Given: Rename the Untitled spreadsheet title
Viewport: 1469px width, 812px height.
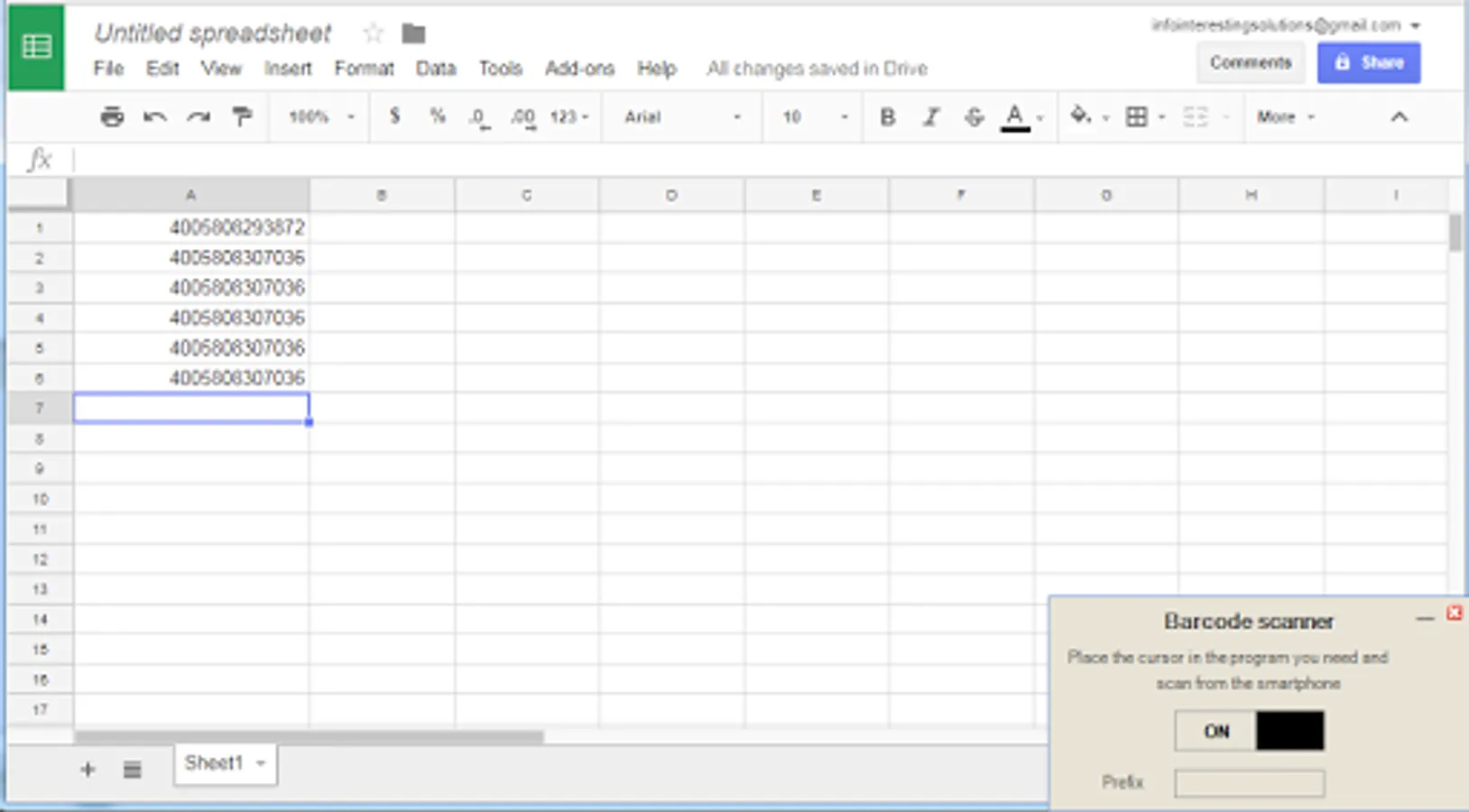Looking at the screenshot, I should pos(213,33).
